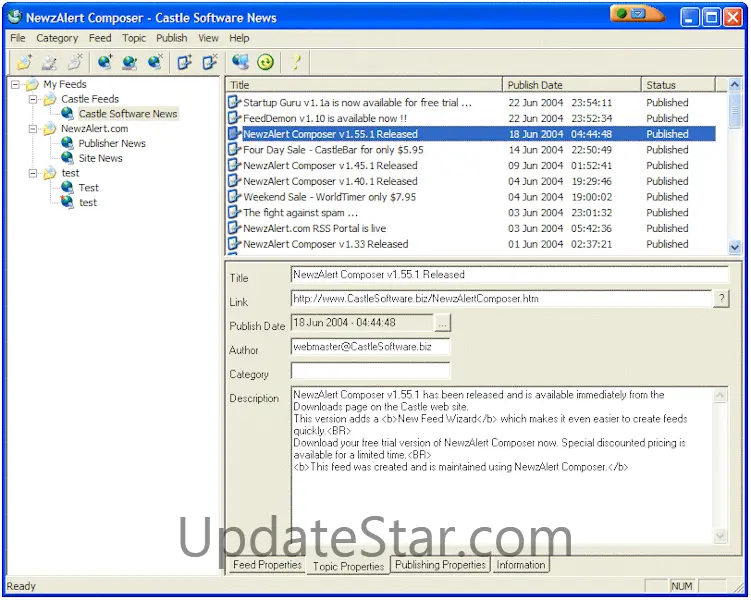Click into the Author field

pyautogui.click(x=370, y=347)
